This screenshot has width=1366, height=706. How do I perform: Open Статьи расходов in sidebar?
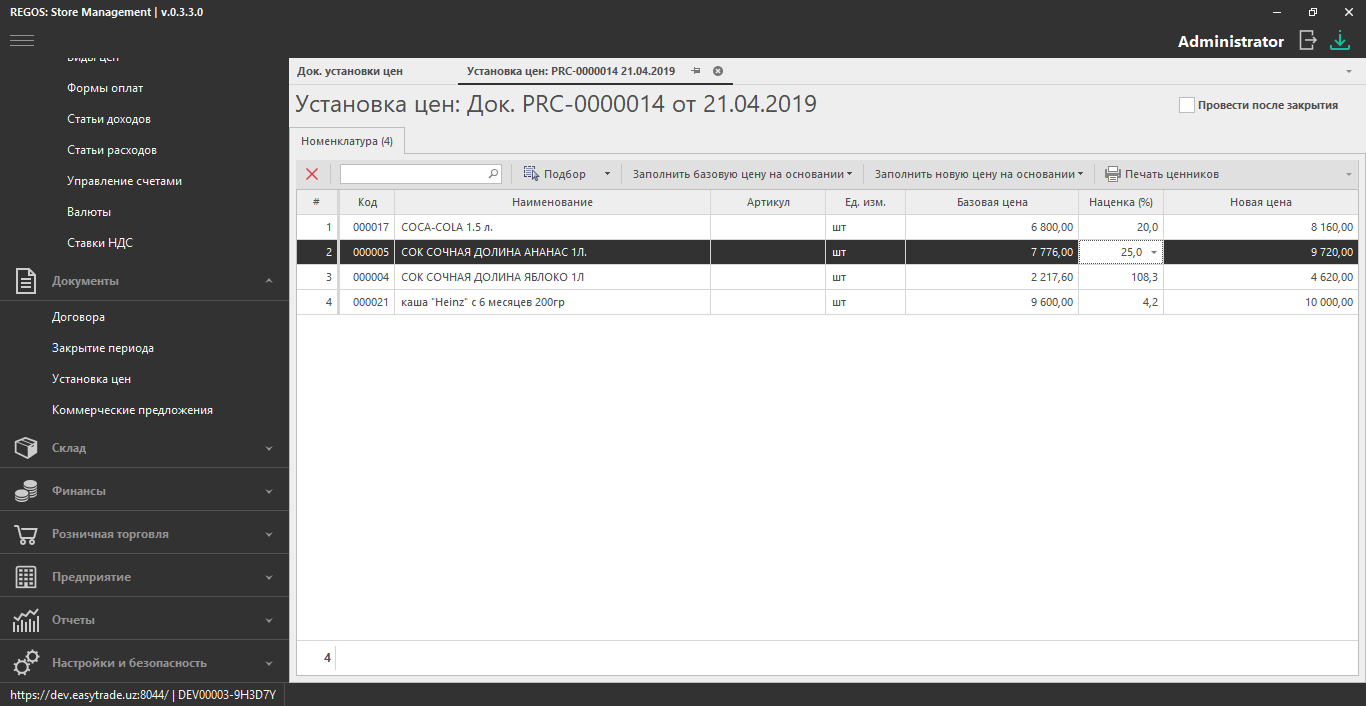[112, 150]
